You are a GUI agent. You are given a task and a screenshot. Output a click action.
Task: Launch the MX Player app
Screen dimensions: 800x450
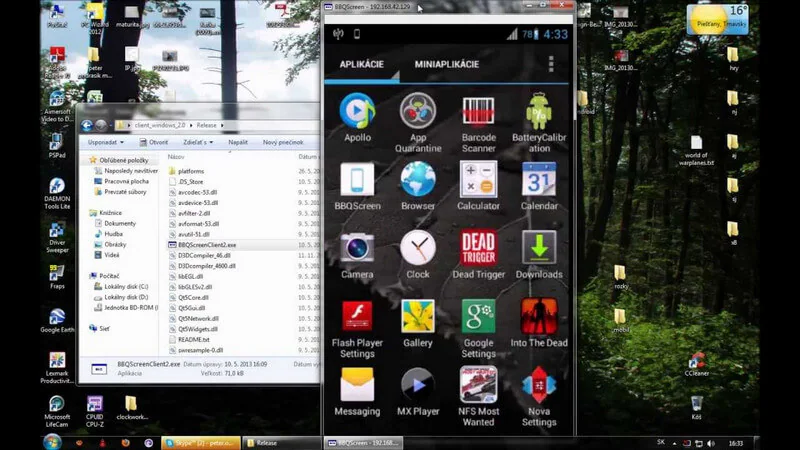418,391
